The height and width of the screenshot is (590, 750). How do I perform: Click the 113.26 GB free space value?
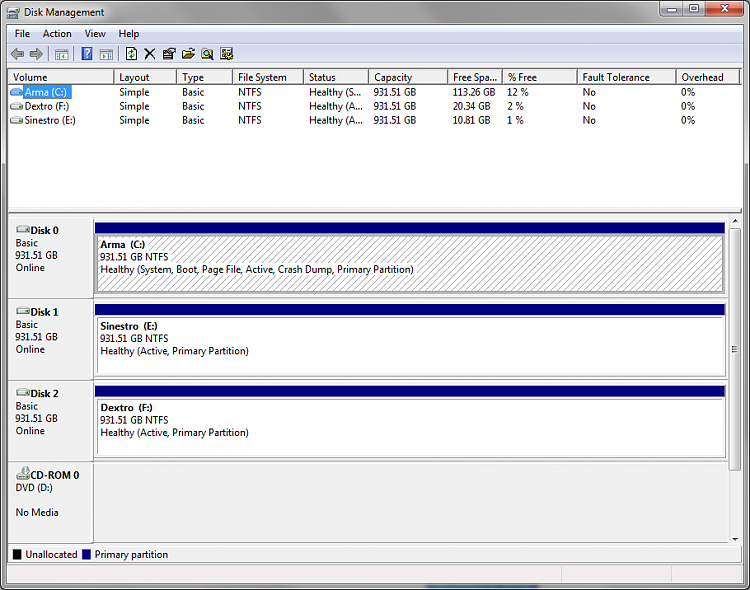tap(474, 92)
